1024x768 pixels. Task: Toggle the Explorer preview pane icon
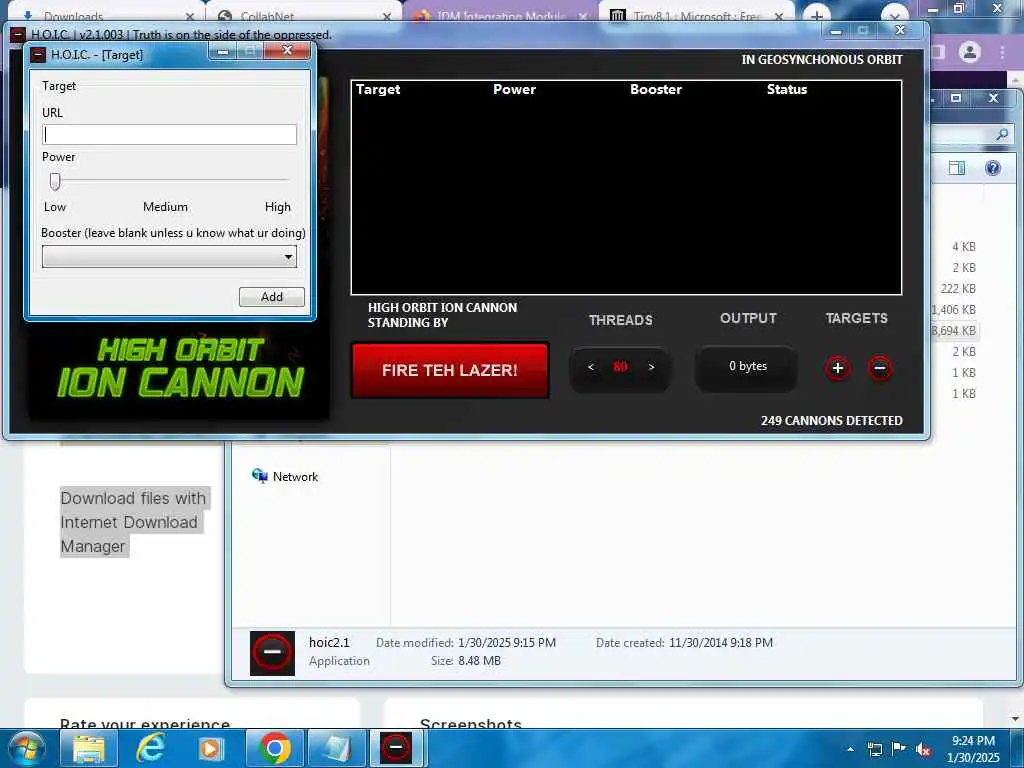coord(957,168)
